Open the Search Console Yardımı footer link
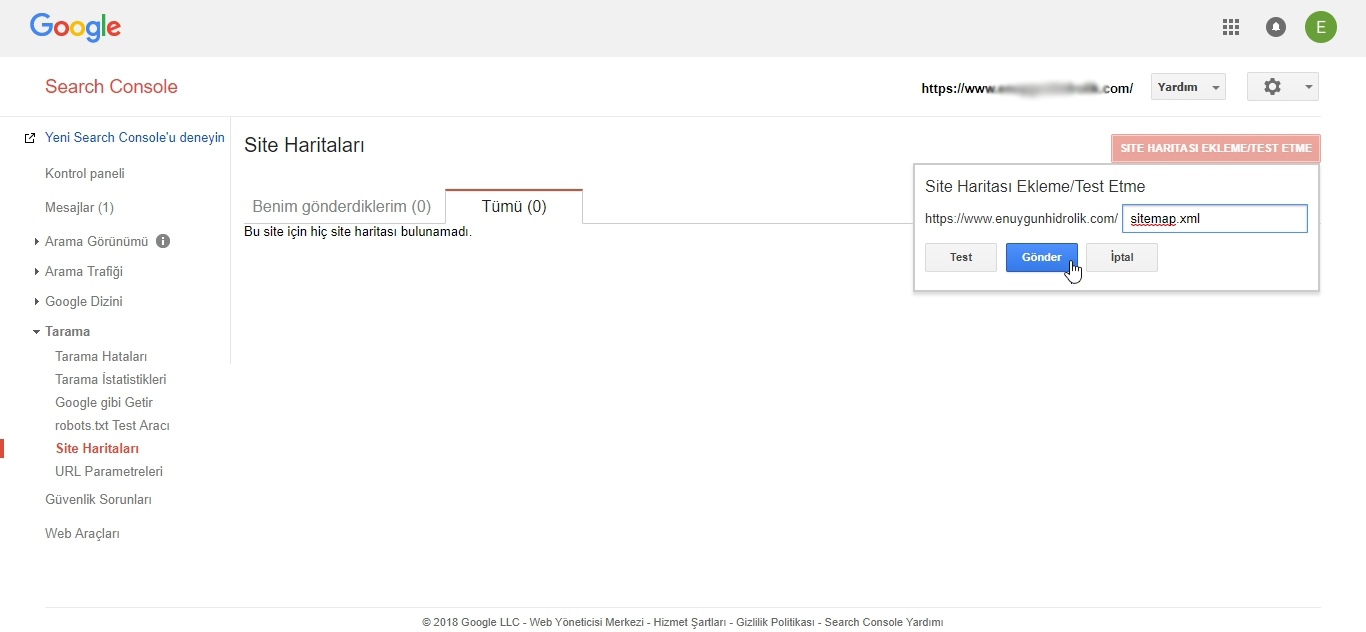This screenshot has height=632, width=1366. click(x=884, y=622)
